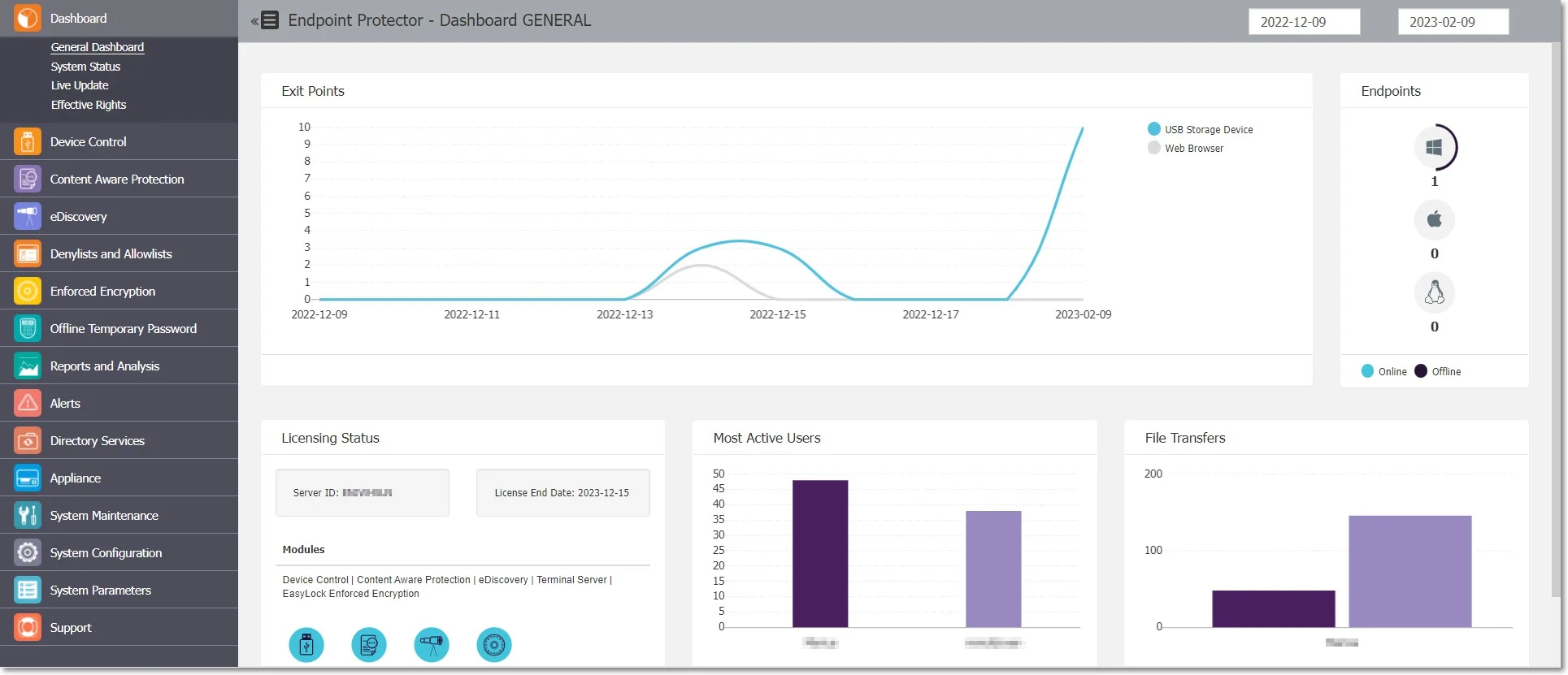This screenshot has height=675, width=1568.
Task: Click the dark purple File Transfers bar
Action: click(1274, 608)
